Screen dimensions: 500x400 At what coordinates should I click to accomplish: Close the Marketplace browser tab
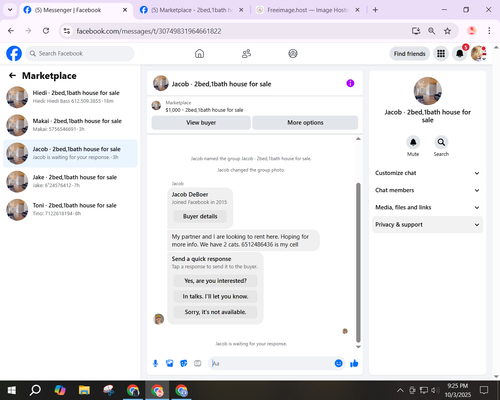[241, 10]
